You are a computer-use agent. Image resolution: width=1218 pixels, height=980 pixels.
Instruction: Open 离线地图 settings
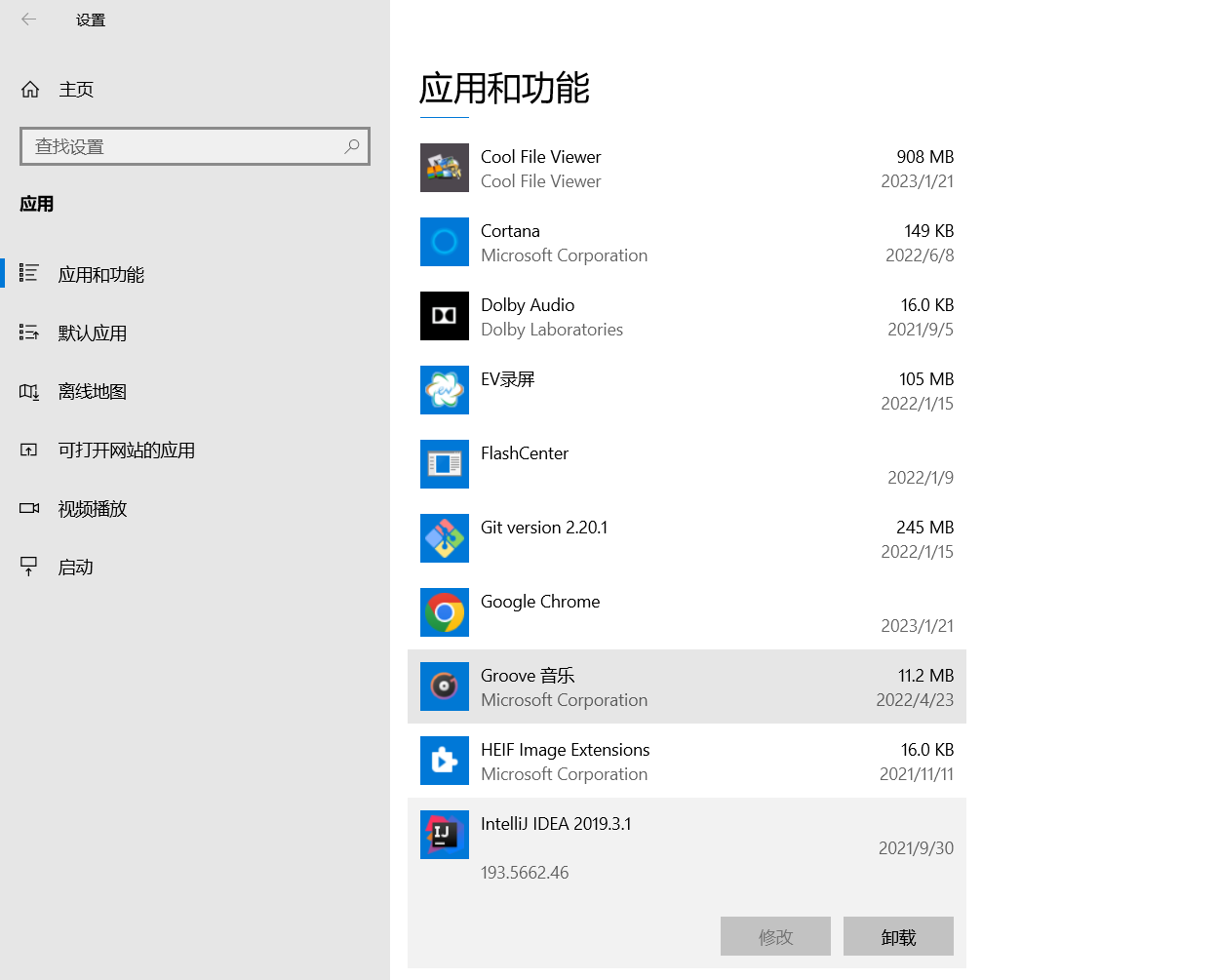195,391
